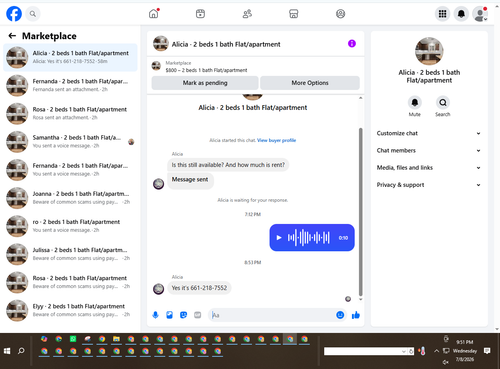The image size is (500, 369).
Task: Open the emoji picker in message box
Action: [340, 315]
